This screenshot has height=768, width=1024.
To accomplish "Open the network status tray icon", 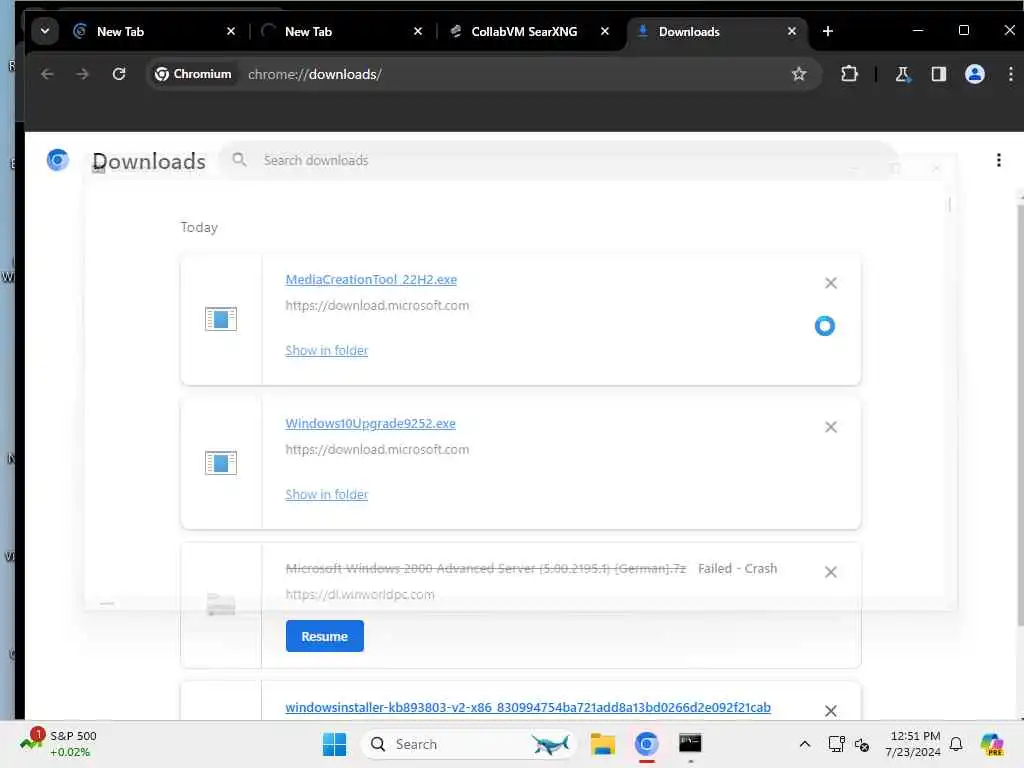I will pos(836,744).
